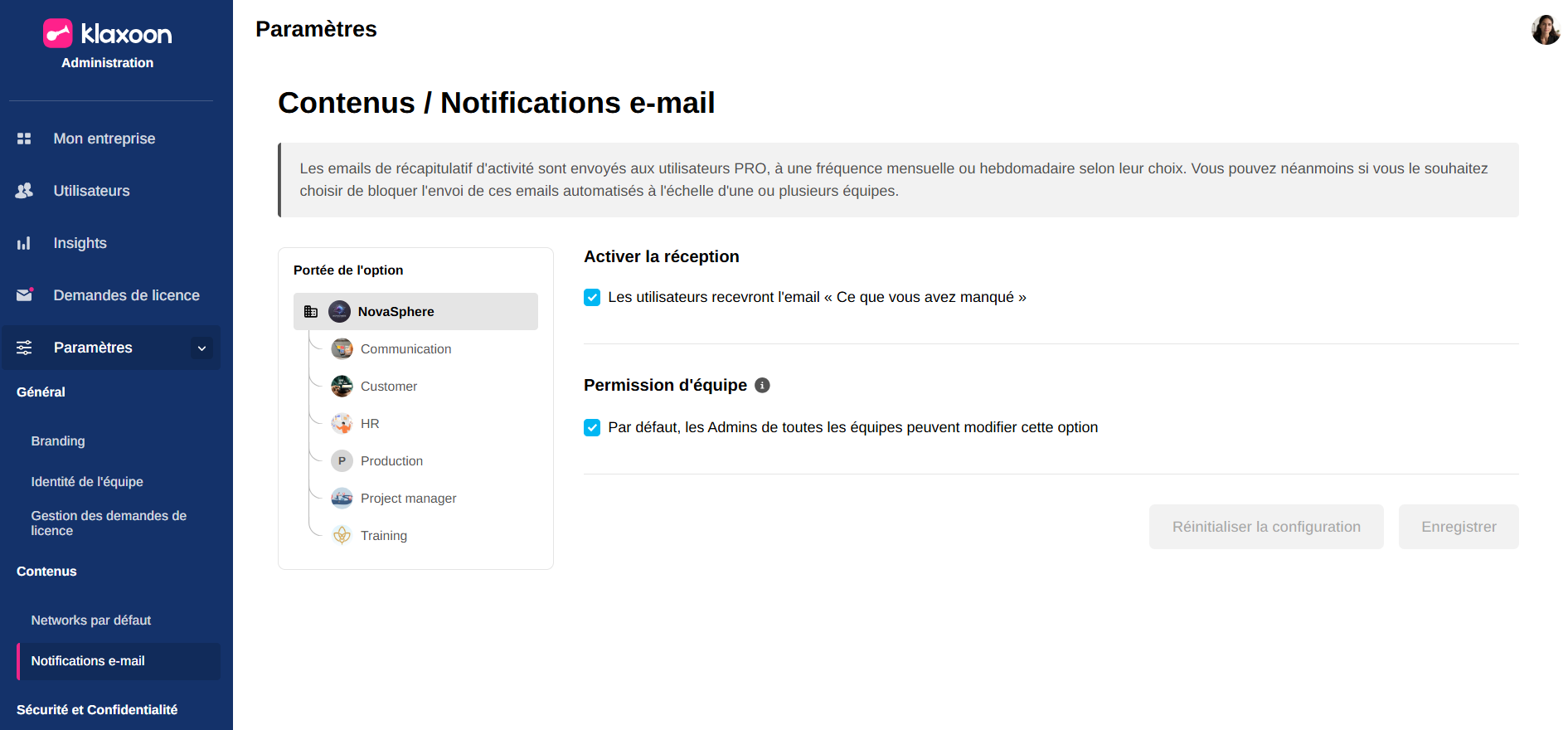1568x730 pixels.
Task: Click the Enregistrer button
Action: coord(1458,527)
